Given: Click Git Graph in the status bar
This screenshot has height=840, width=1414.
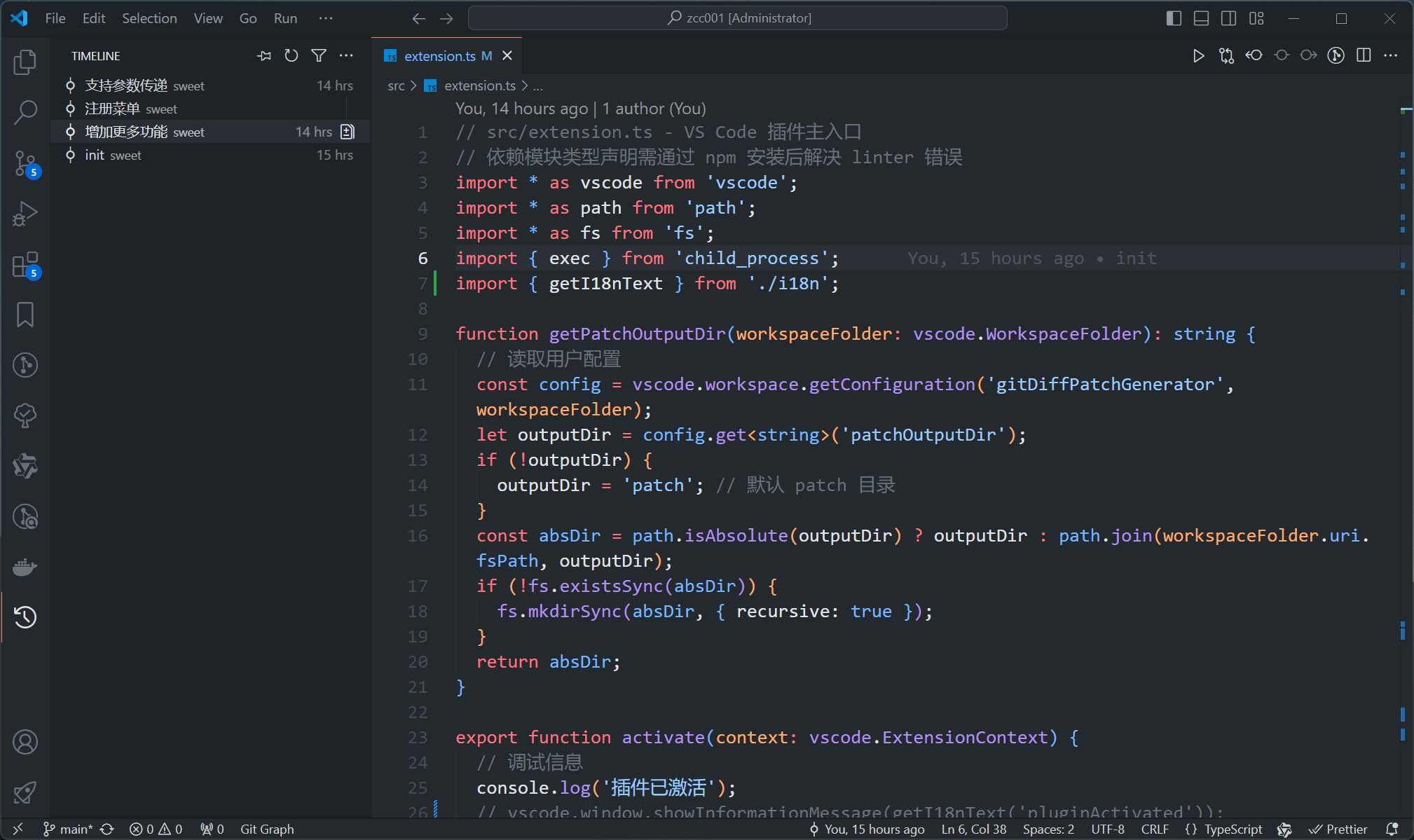Looking at the screenshot, I should tap(267, 829).
